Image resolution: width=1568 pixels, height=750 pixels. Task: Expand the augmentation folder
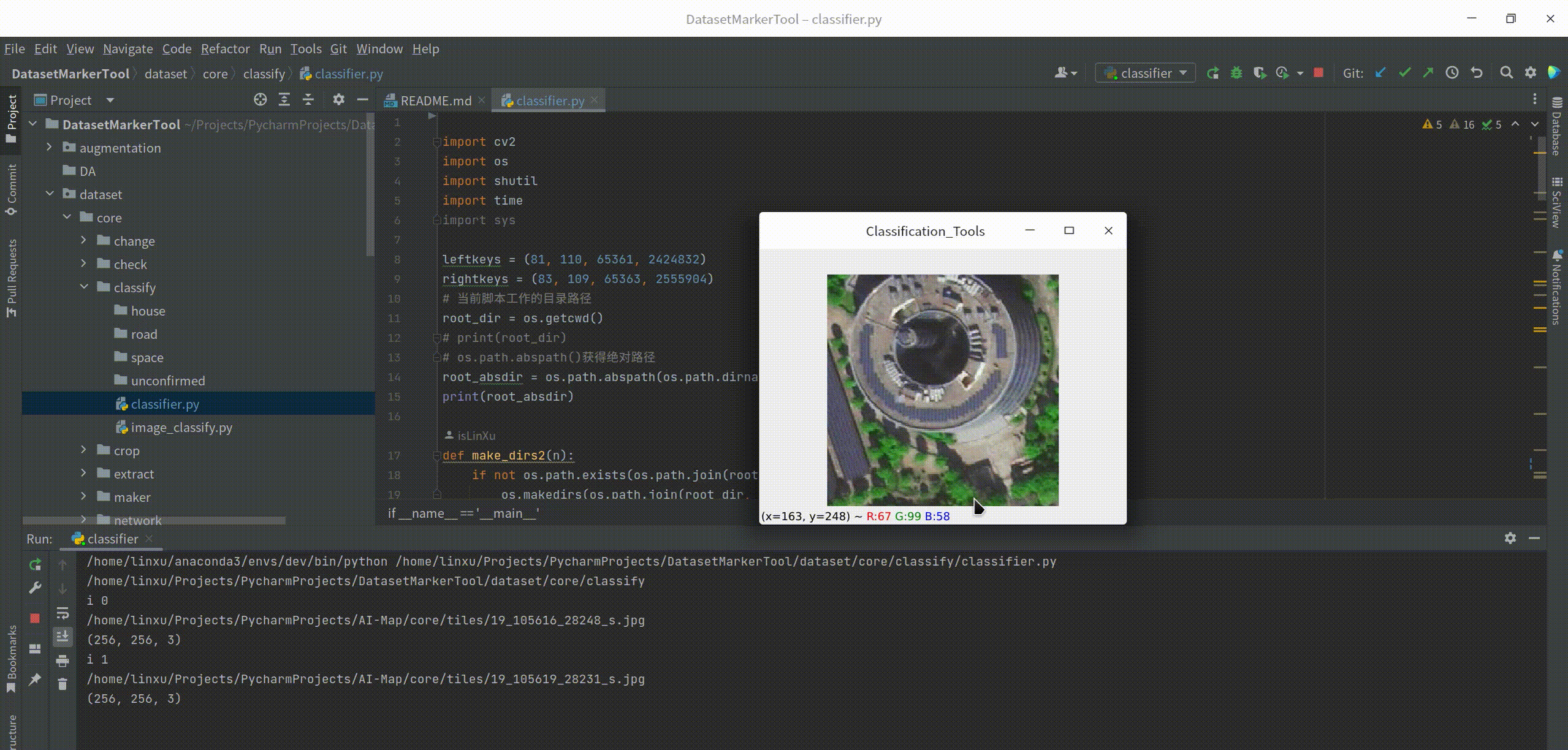[50, 148]
